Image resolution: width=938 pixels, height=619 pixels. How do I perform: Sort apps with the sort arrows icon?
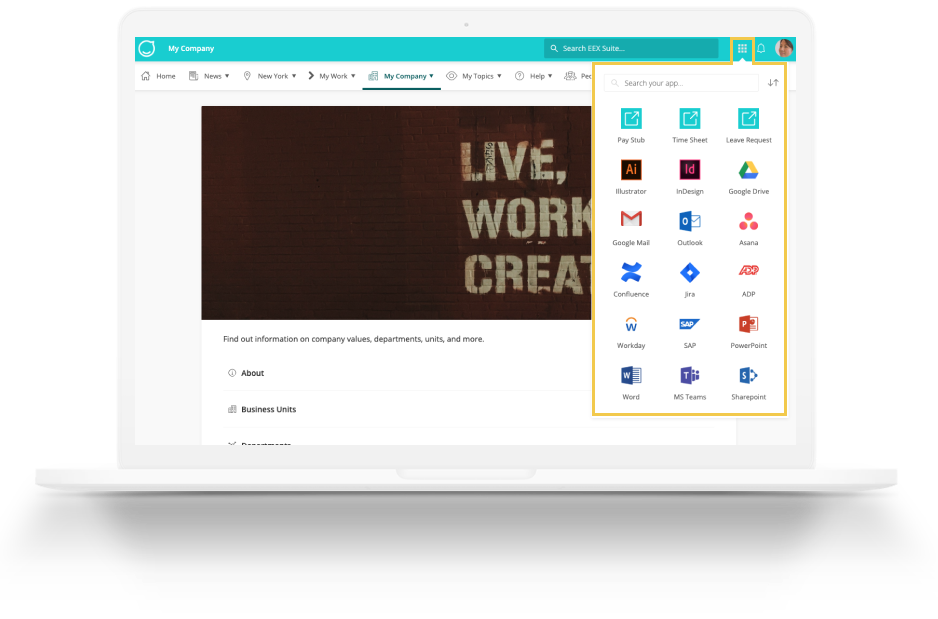click(x=773, y=83)
